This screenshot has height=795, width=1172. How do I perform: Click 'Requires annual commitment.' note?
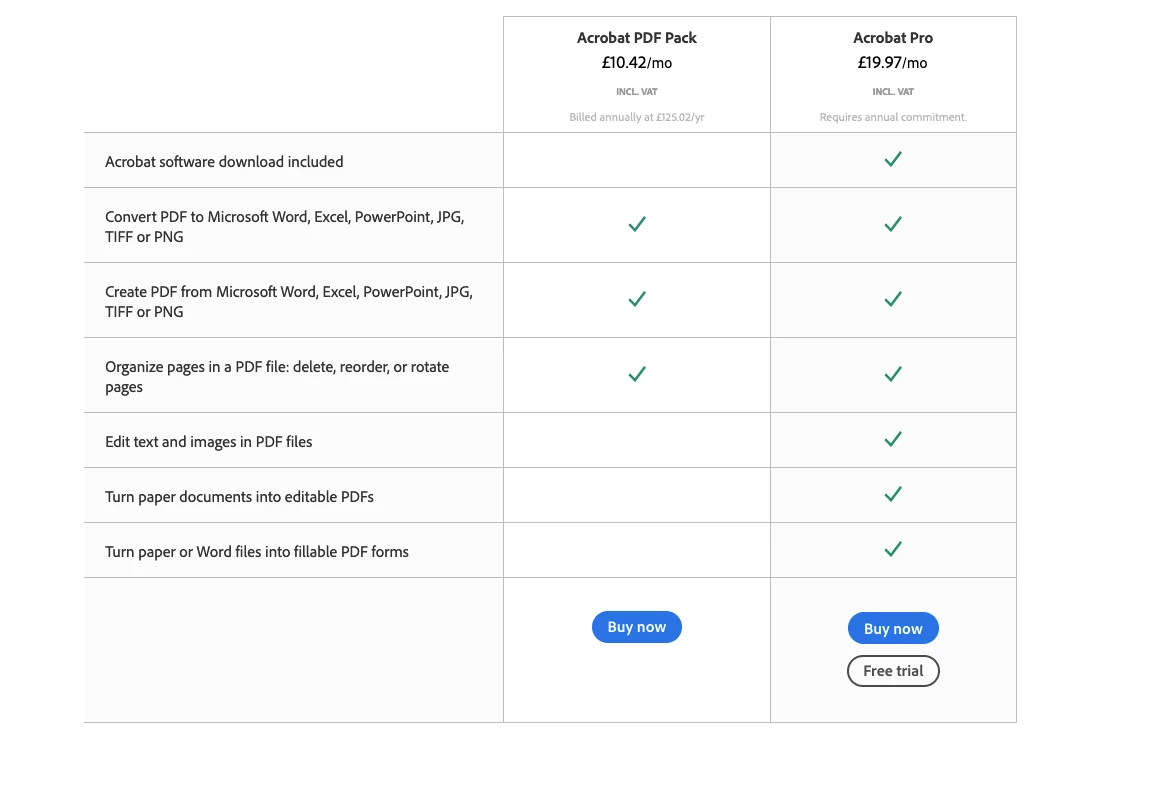[x=892, y=117]
